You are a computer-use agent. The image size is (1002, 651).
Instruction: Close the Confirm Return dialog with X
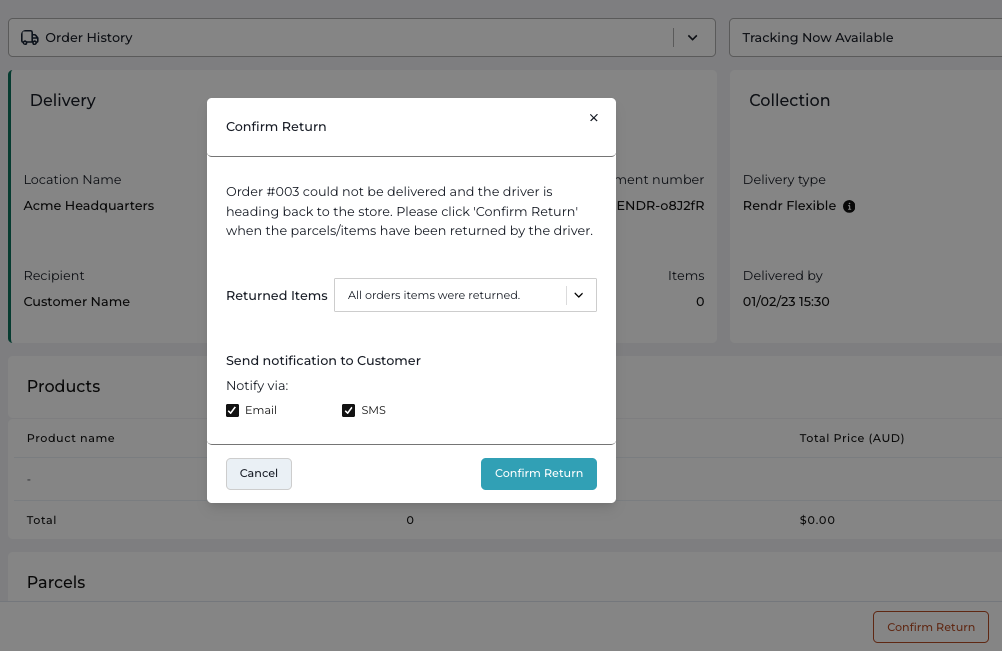(594, 118)
